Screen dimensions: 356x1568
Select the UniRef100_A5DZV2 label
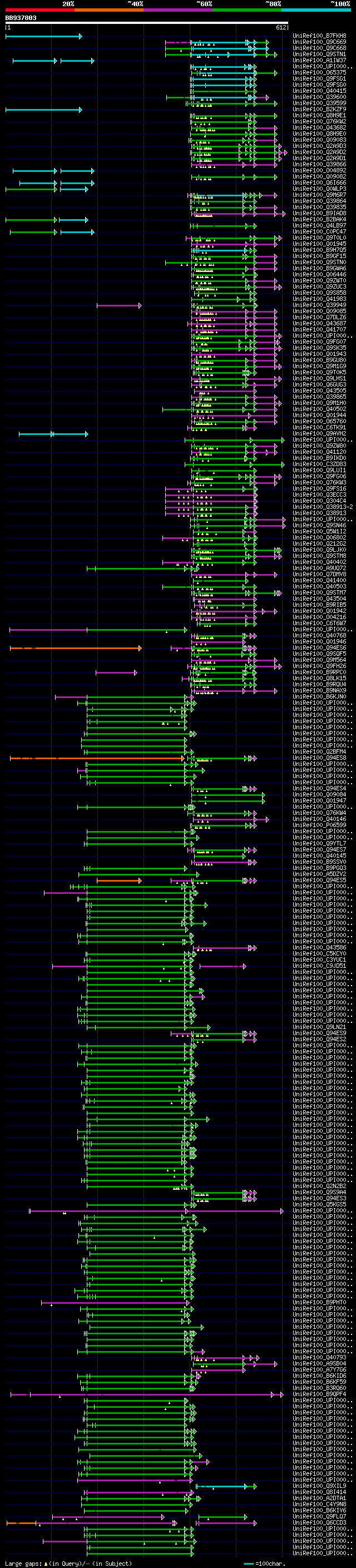(x=319, y=874)
